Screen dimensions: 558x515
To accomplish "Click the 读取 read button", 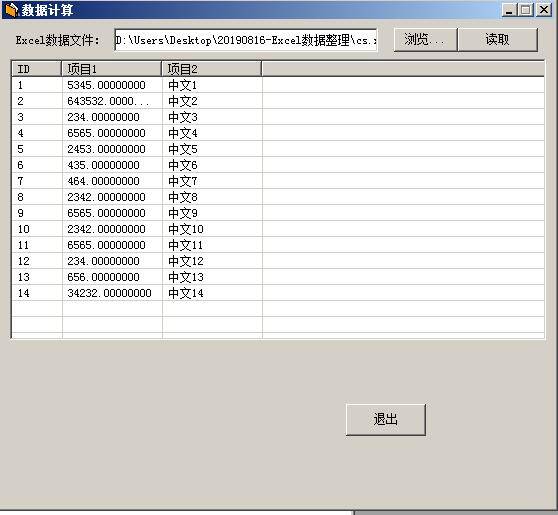I will tap(498, 40).
